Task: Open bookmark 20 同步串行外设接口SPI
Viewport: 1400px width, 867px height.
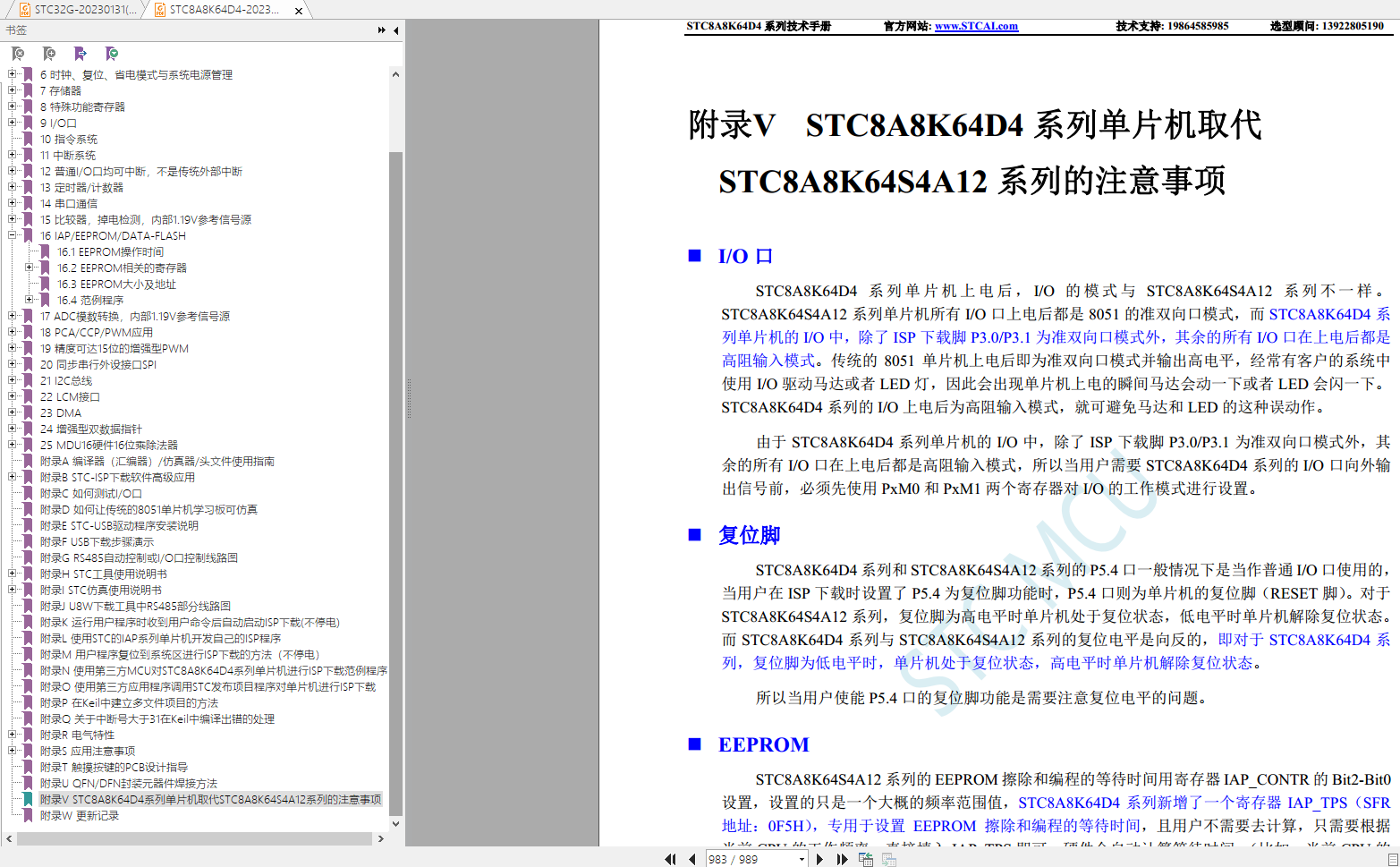Action: (x=98, y=364)
